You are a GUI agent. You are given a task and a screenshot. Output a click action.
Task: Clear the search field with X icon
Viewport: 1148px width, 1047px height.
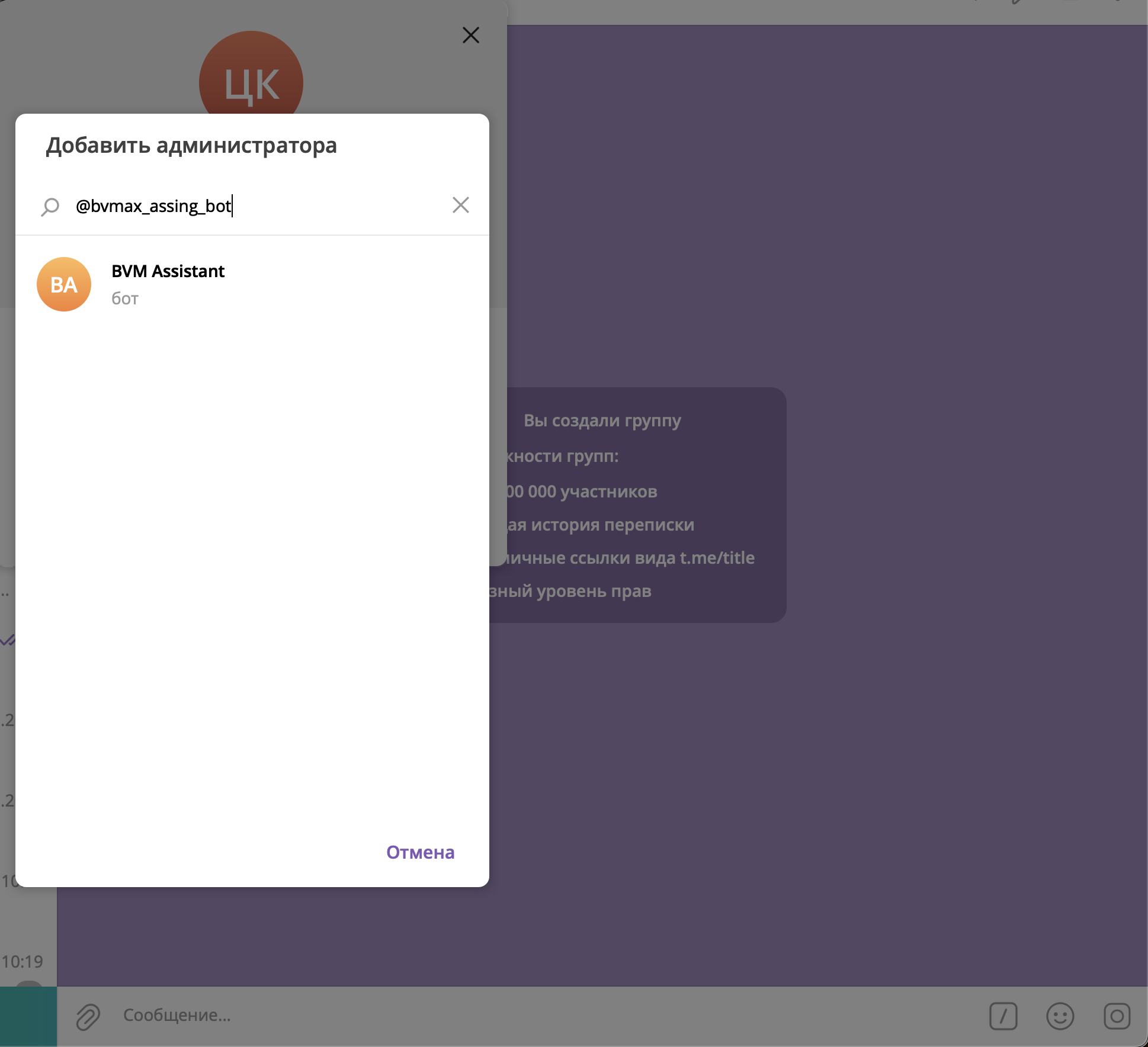pyautogui.click(x=460, y=205)
